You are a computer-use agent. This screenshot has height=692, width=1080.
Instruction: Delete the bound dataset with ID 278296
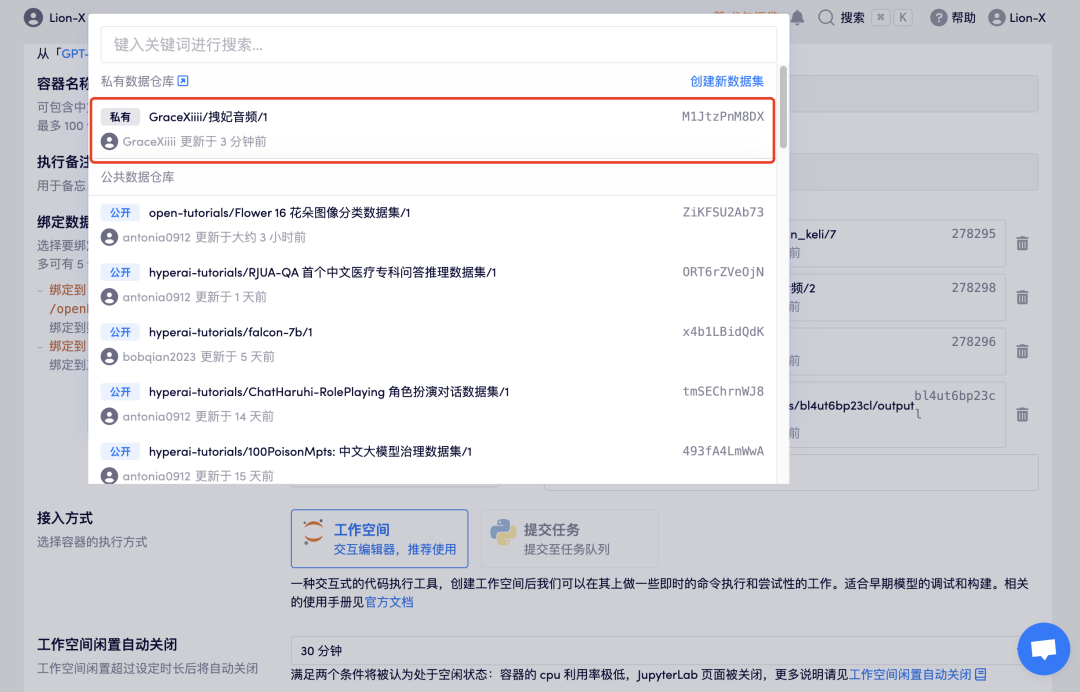pyautogui.click(x=1022, y=351)
